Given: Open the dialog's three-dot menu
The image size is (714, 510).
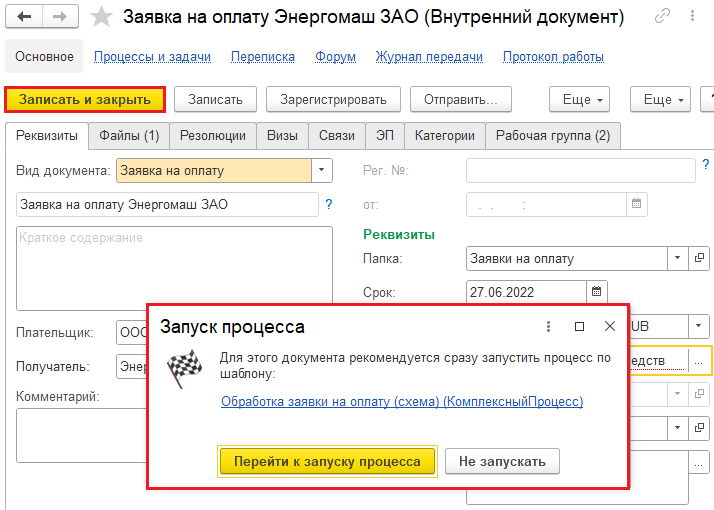Looking at the screenshot, I should (548, 326).
